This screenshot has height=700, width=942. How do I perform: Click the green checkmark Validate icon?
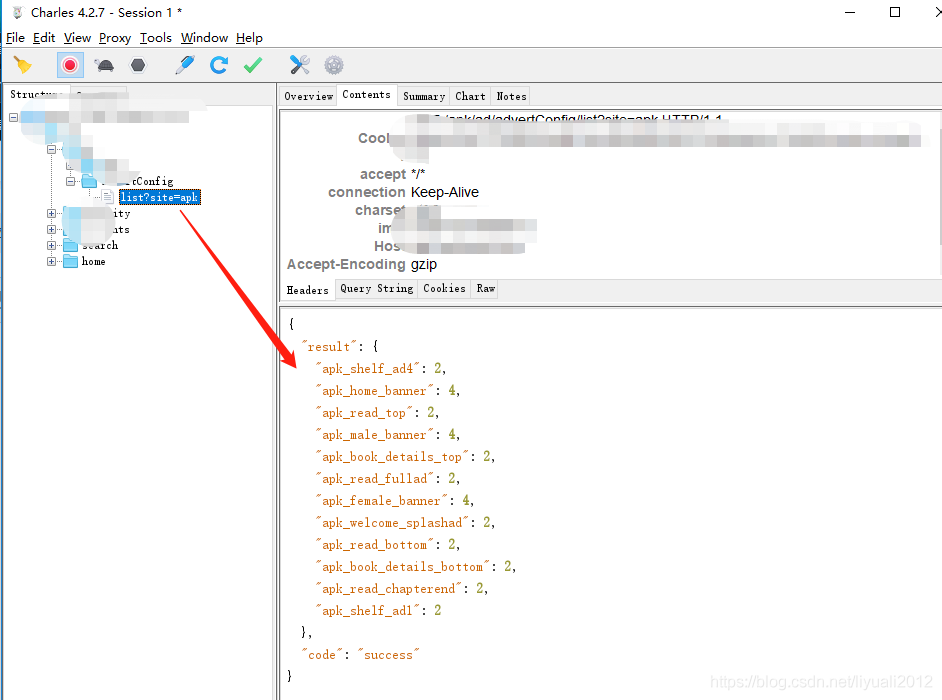(253, 65)
